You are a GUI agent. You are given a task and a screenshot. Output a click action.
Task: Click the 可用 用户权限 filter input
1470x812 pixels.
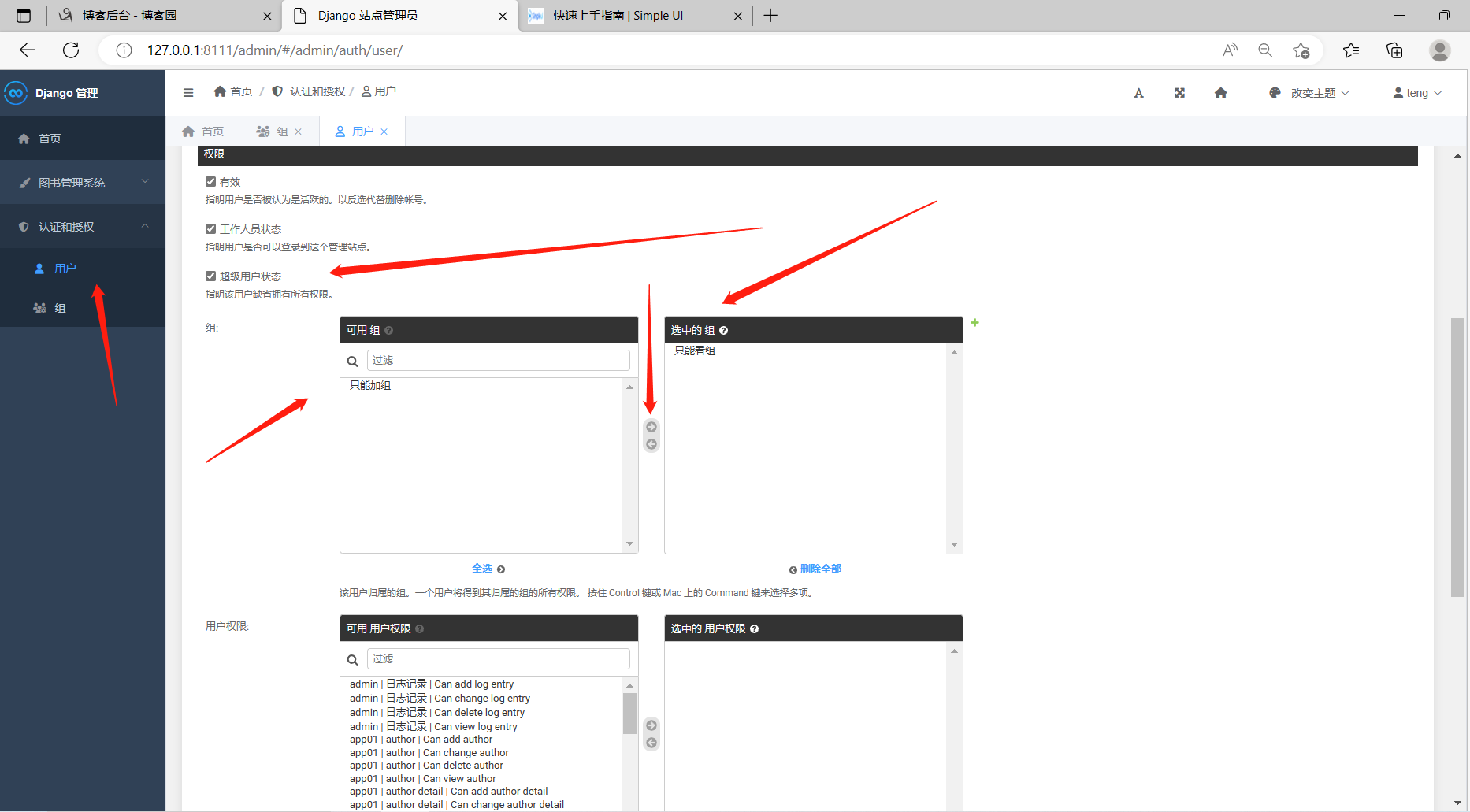[499, 659]
